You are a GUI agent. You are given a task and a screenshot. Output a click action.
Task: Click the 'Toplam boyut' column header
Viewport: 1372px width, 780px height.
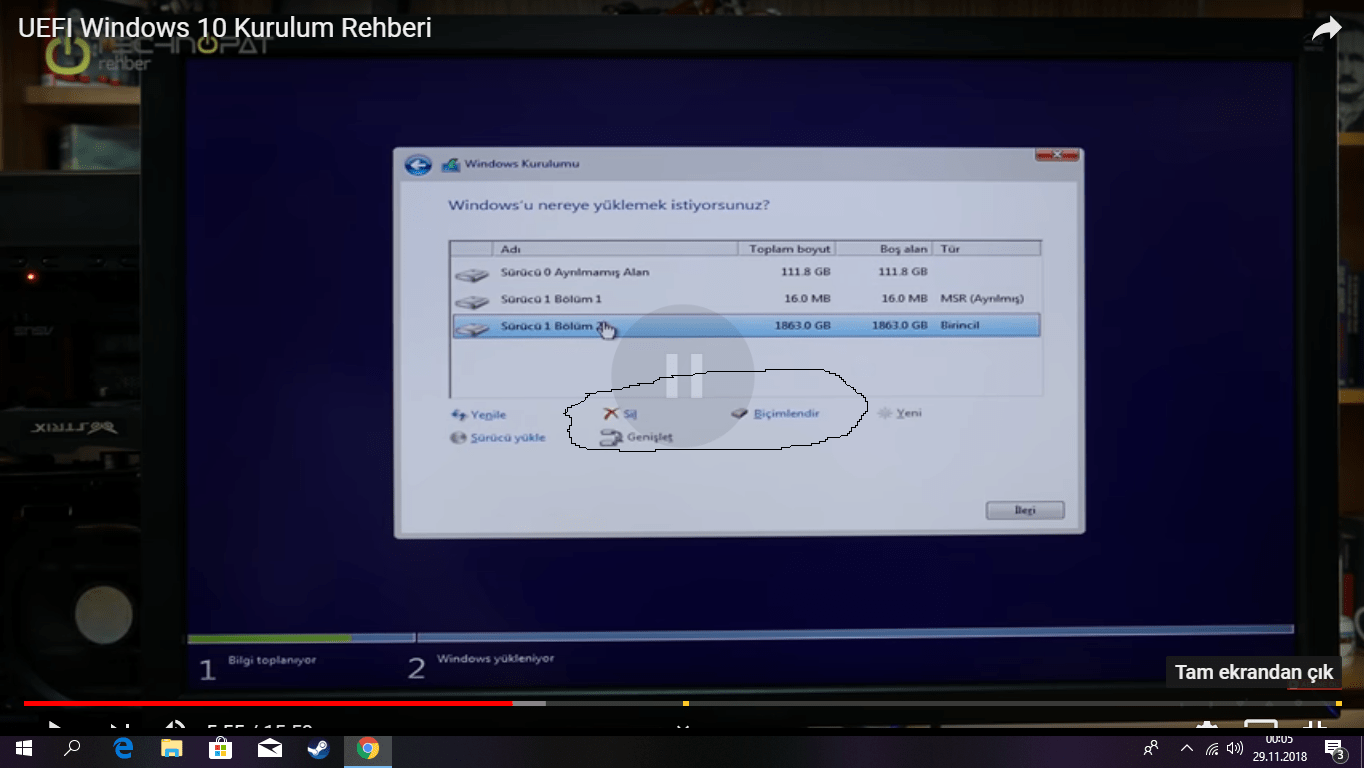[789, 248]
